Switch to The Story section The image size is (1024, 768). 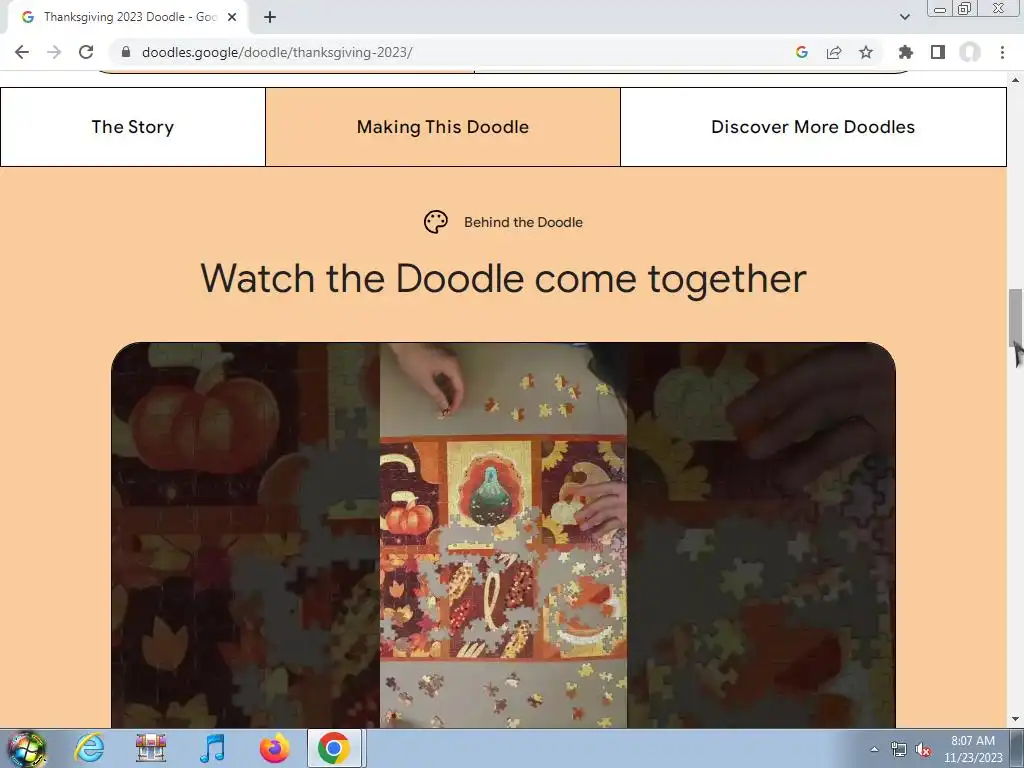tap(133, 127)
